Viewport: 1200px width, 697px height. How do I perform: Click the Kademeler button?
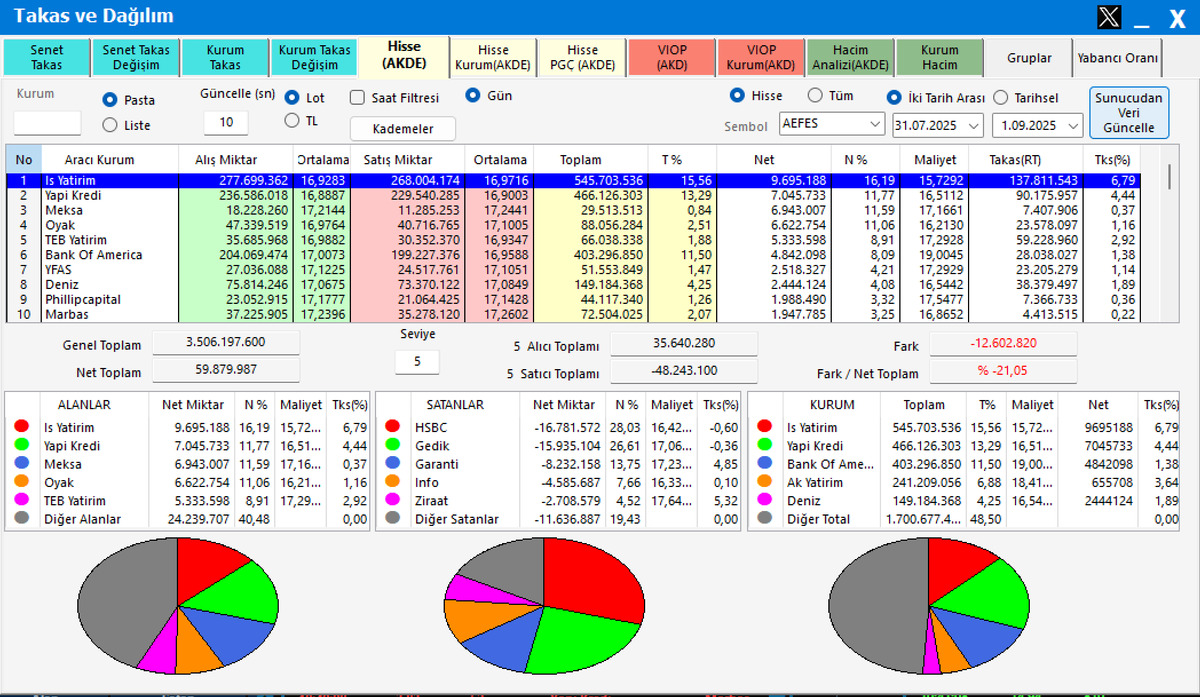pos(403,129)
